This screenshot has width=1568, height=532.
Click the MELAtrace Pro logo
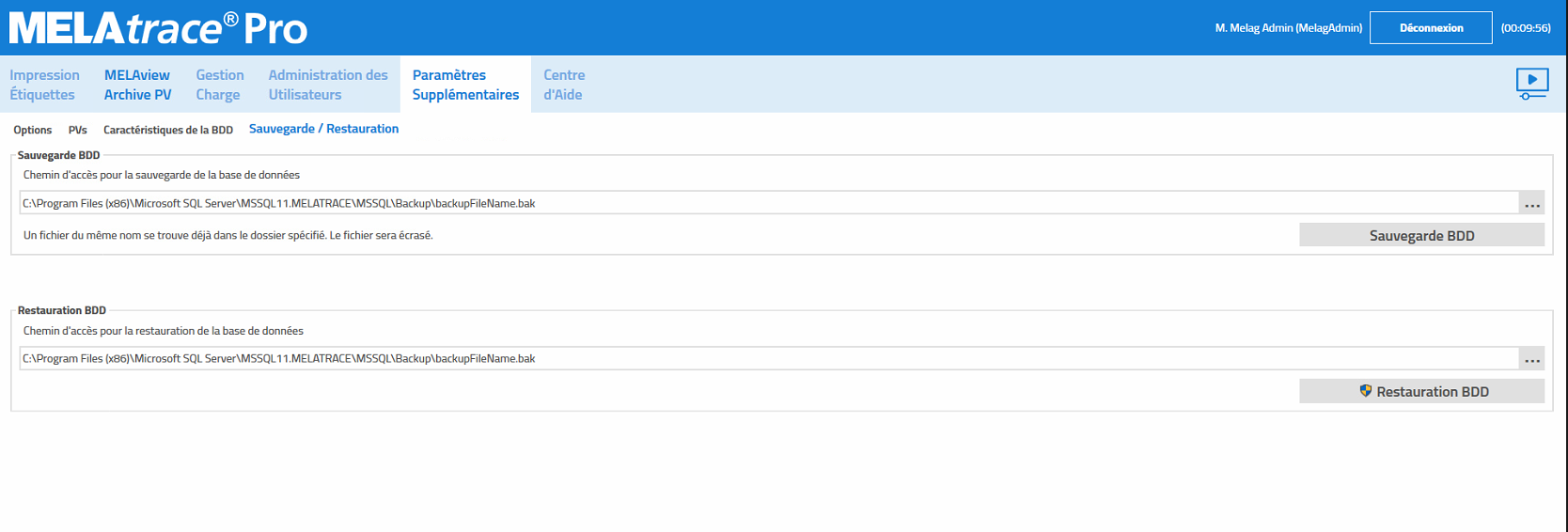coord(158,28)
